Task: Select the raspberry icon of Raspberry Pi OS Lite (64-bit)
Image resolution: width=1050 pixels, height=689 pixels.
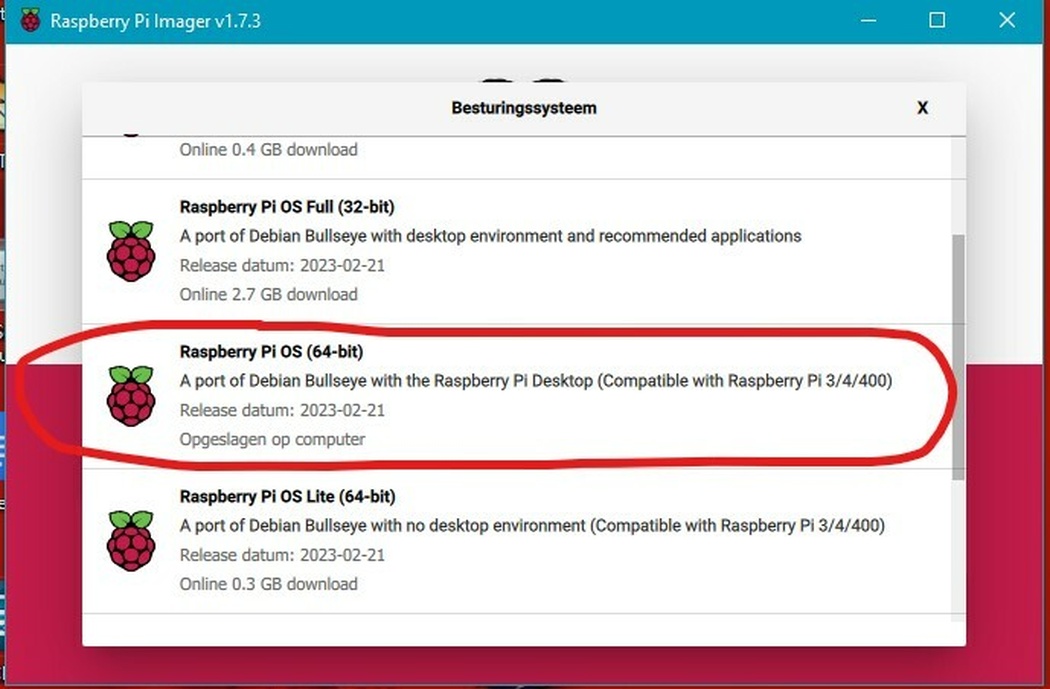Action: 131,540
